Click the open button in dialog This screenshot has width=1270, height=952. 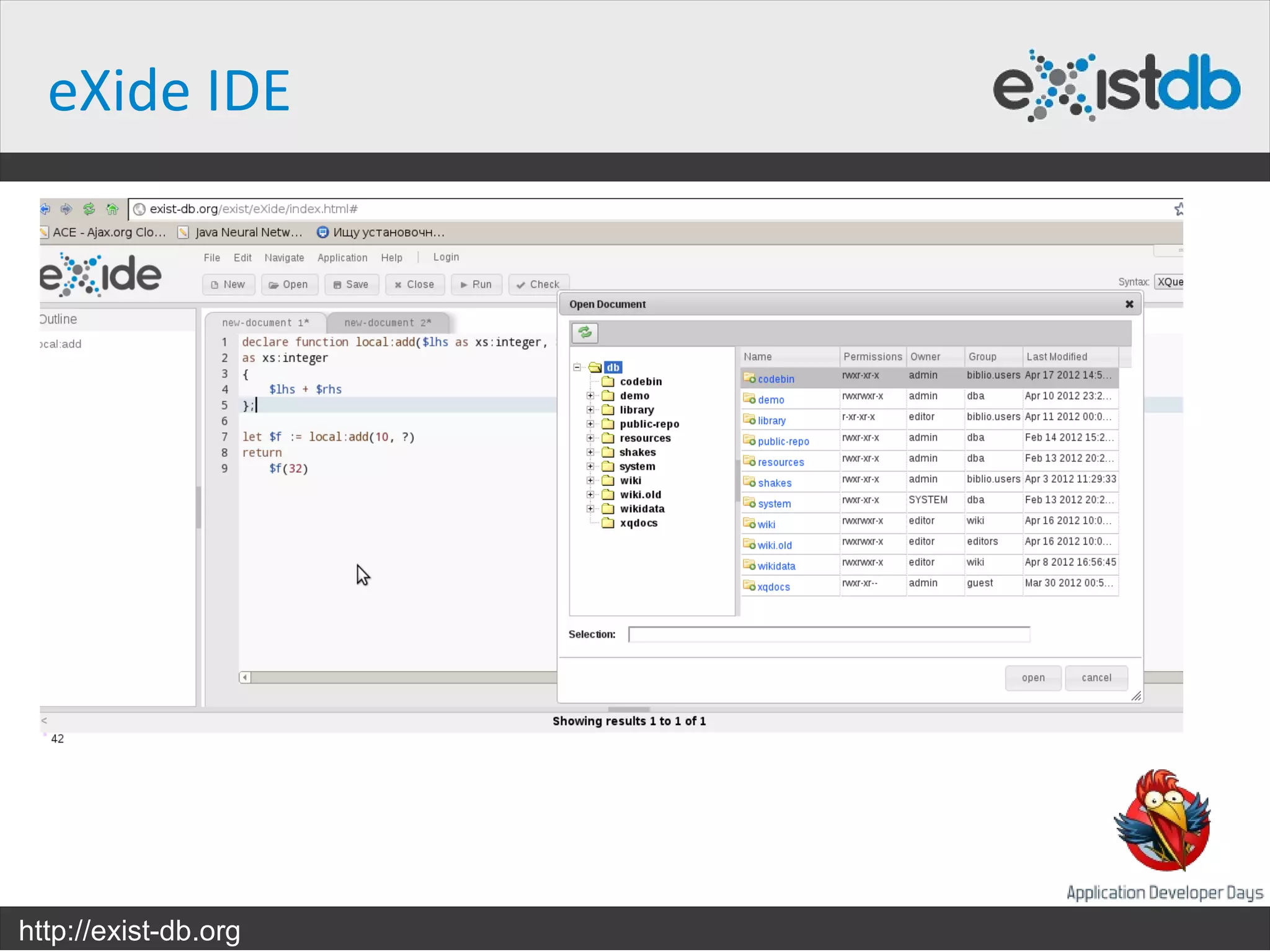pyautogui.click(x=1033, y=678)
